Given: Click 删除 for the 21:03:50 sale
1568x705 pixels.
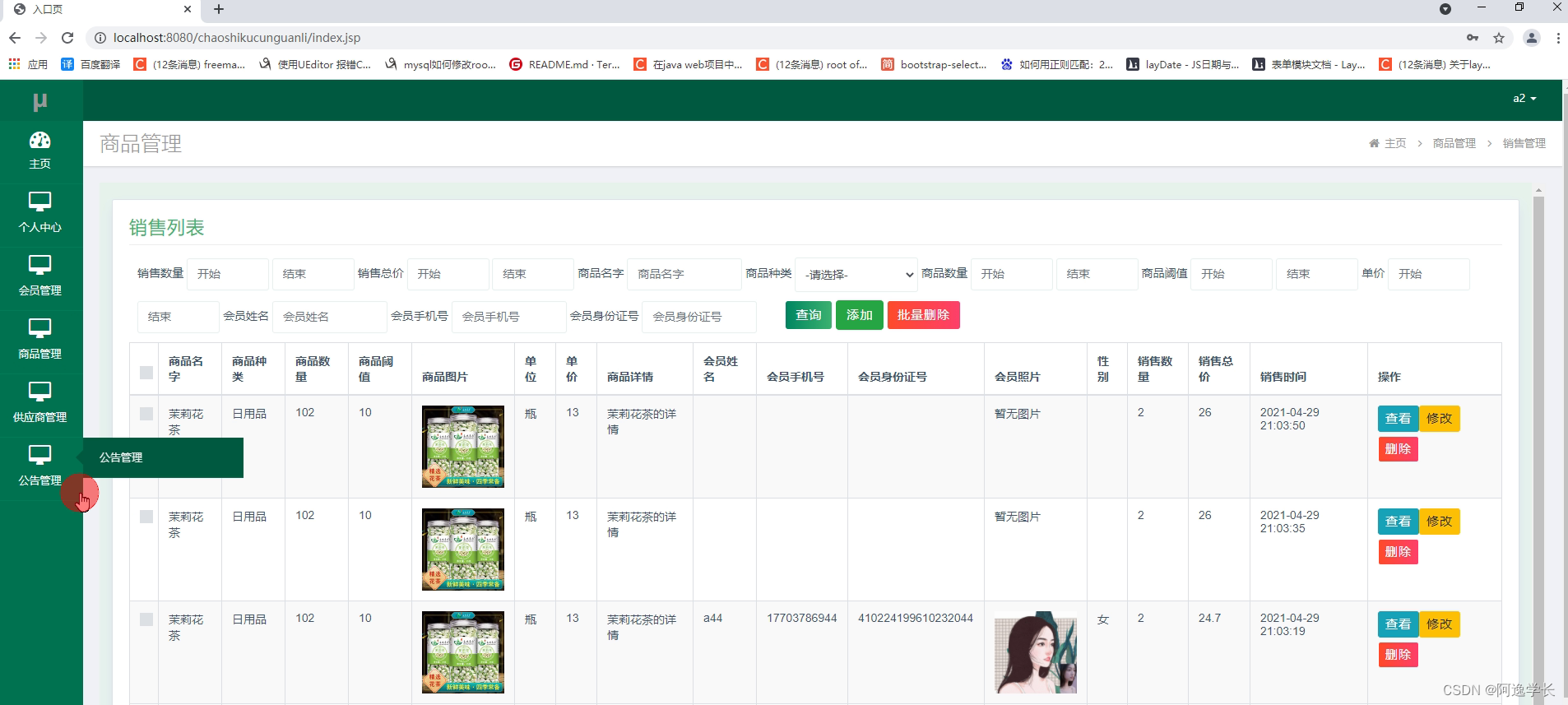Looking at the screenshot, I should [1398, 449].
